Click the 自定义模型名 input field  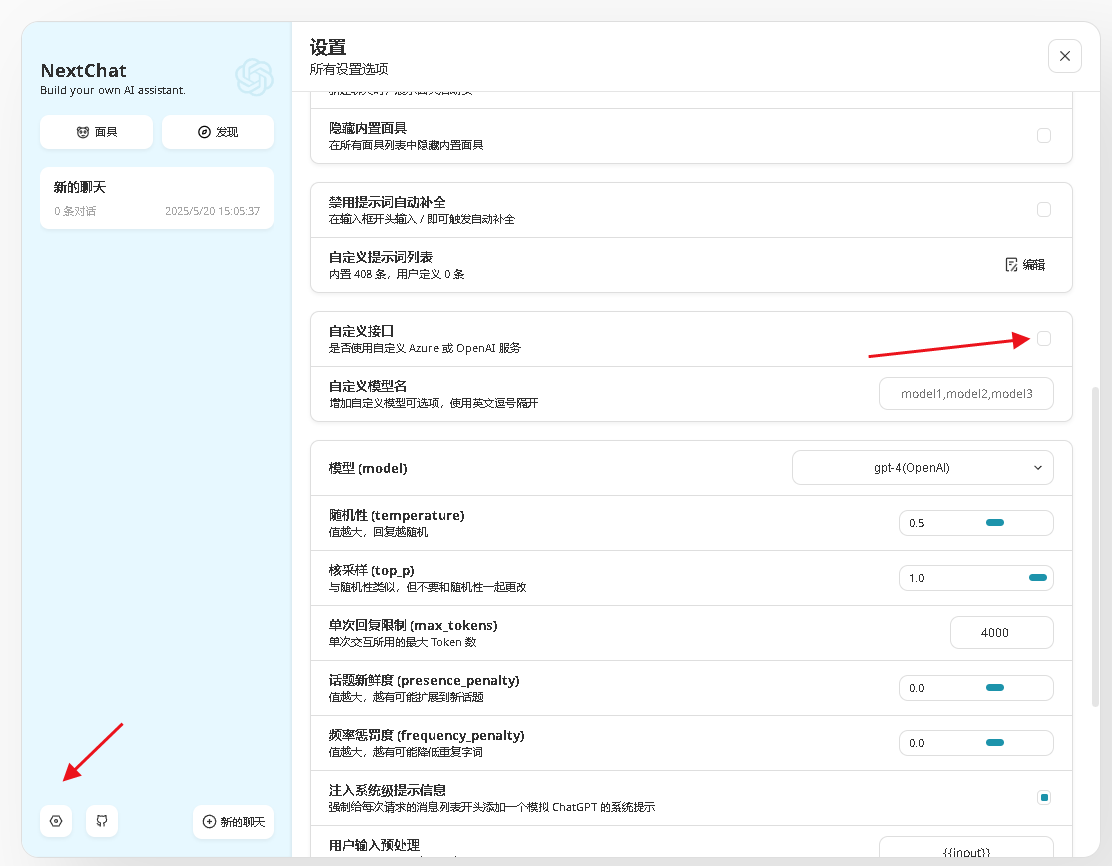point(966,394)
